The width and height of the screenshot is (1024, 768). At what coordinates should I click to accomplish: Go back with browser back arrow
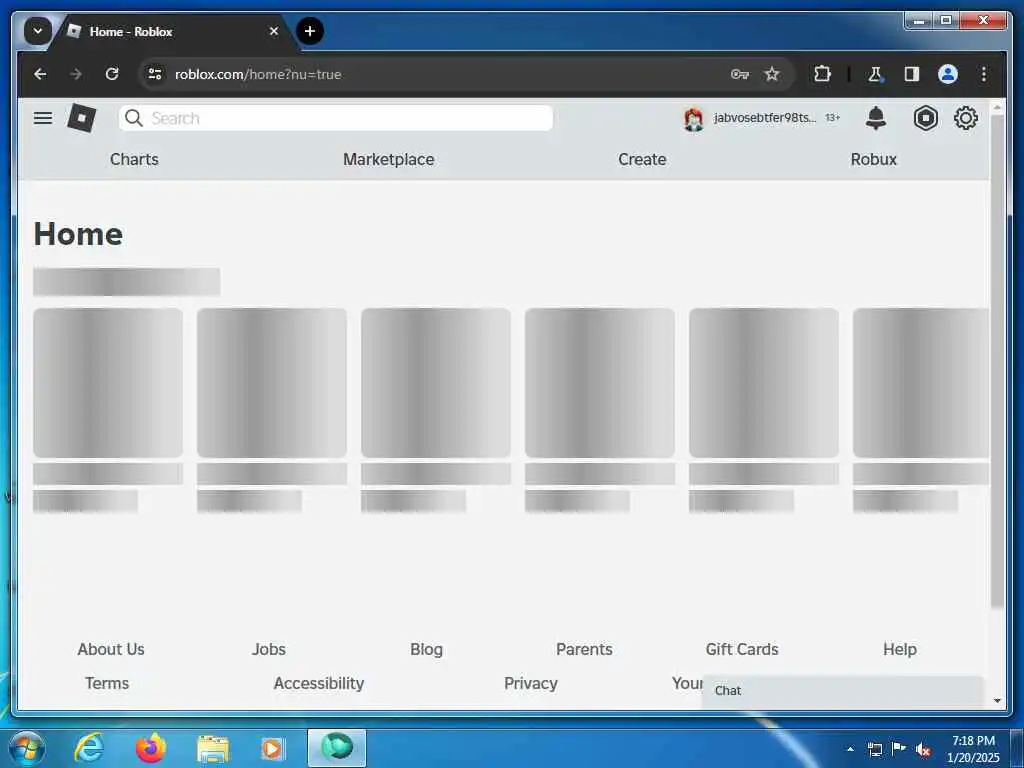pyautogui.click(x=40, y=74)
